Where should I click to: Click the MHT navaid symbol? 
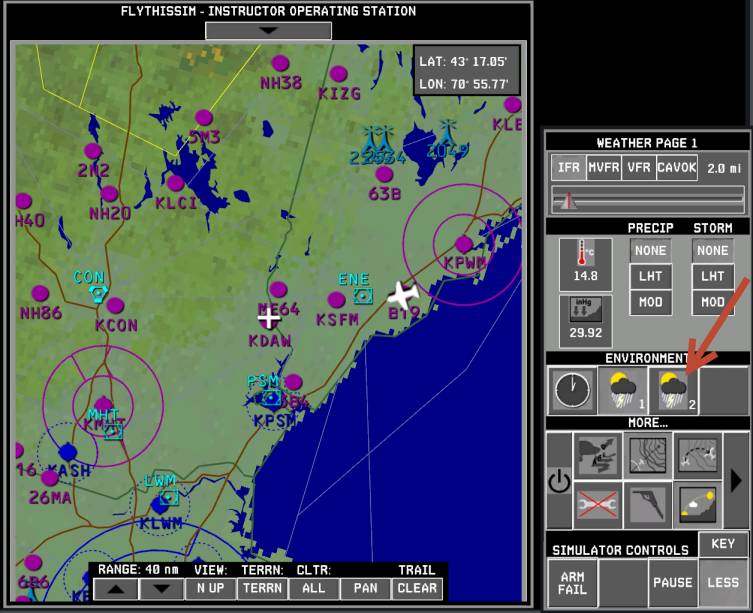click(113, 431)
